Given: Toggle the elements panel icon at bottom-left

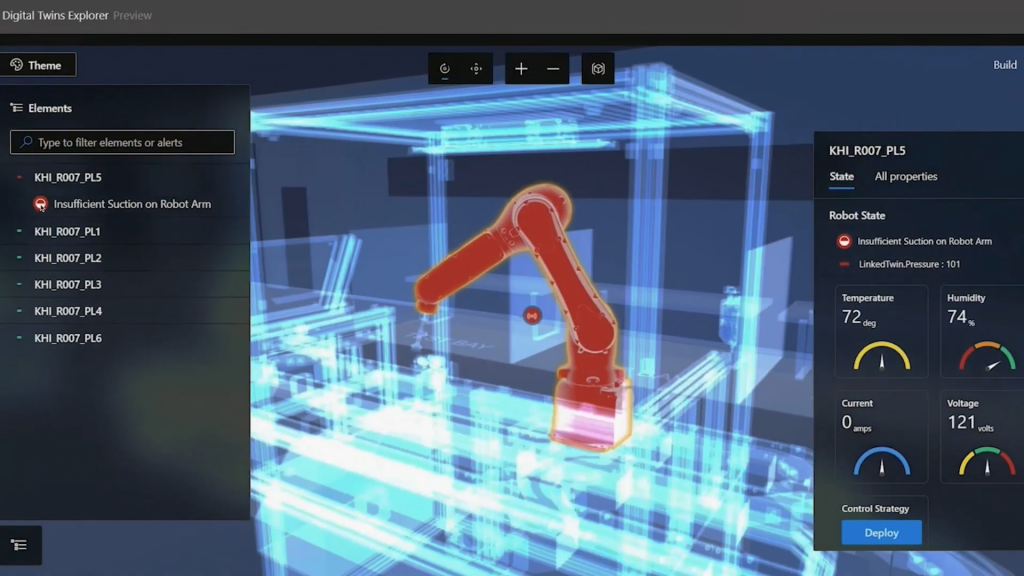Looking at the screenshot, I should 19,545.
